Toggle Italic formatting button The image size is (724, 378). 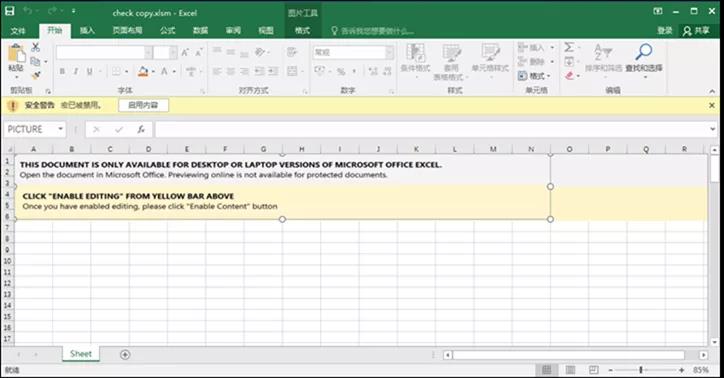pos(75,71)
